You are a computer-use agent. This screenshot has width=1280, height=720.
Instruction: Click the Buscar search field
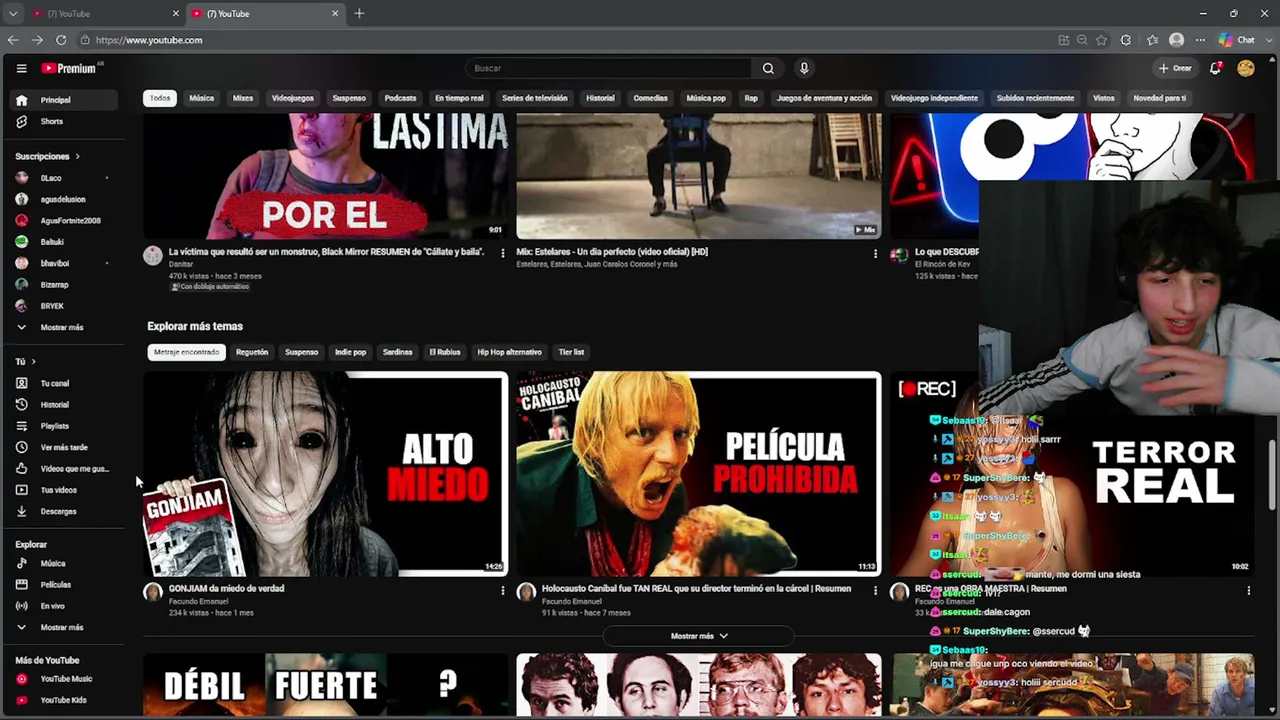pyautogui.click(x=608, y=68)
